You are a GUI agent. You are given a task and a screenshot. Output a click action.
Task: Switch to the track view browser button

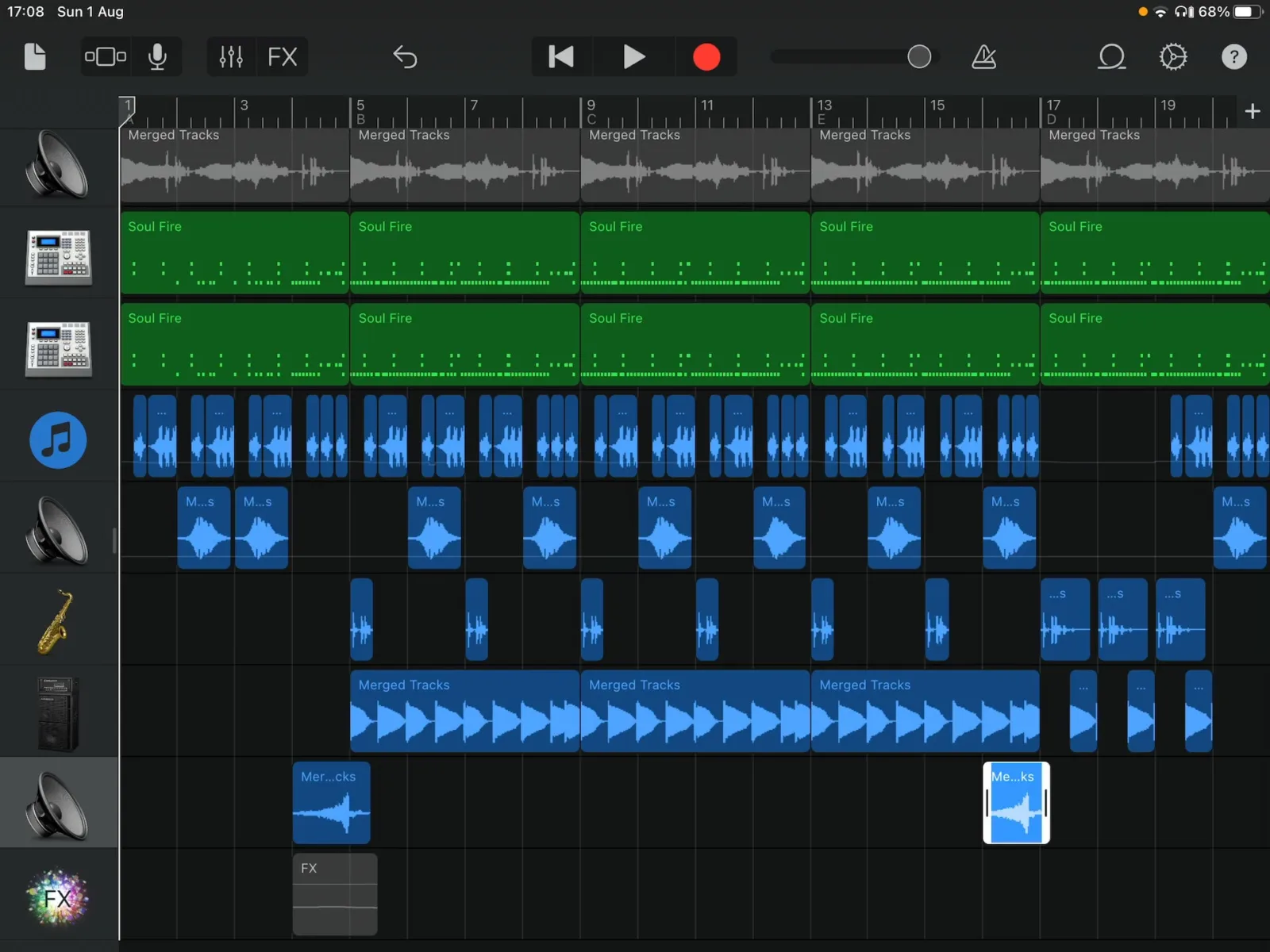(x=106, y=57)
